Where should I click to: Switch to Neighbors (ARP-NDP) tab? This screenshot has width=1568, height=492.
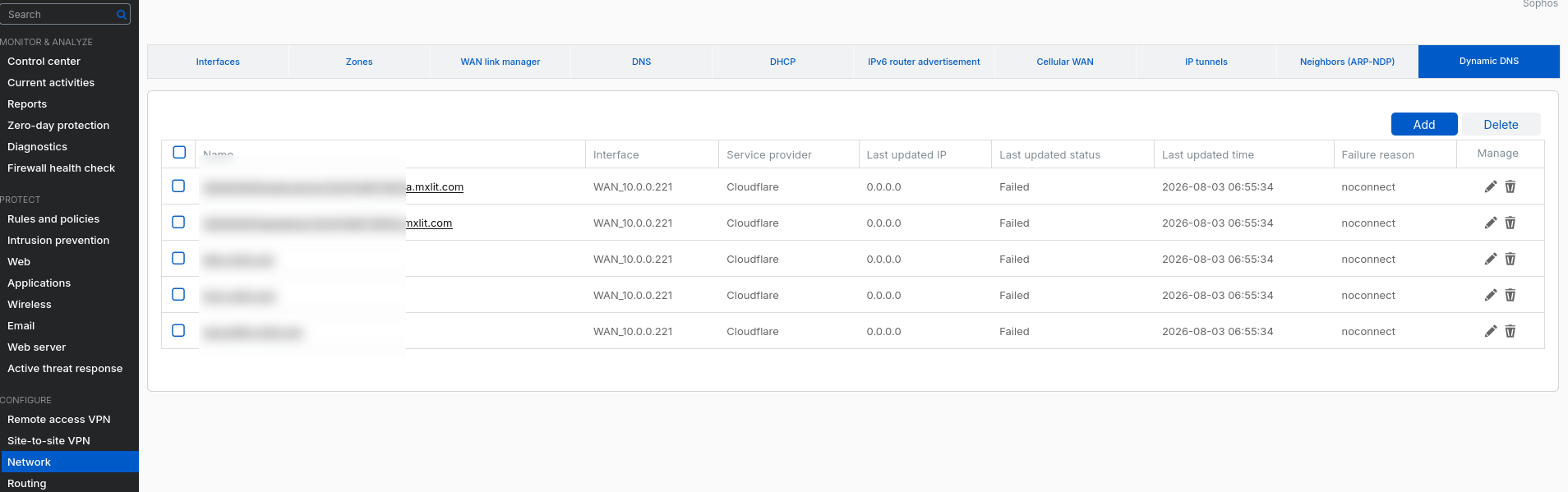(x=1348, y=62)
